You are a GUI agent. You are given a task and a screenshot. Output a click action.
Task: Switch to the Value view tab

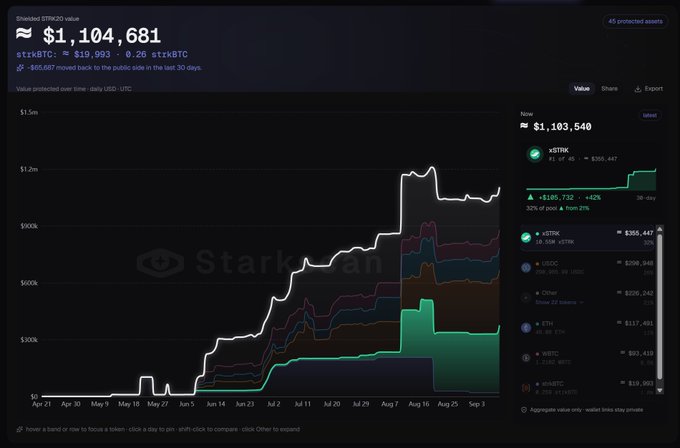582,88
